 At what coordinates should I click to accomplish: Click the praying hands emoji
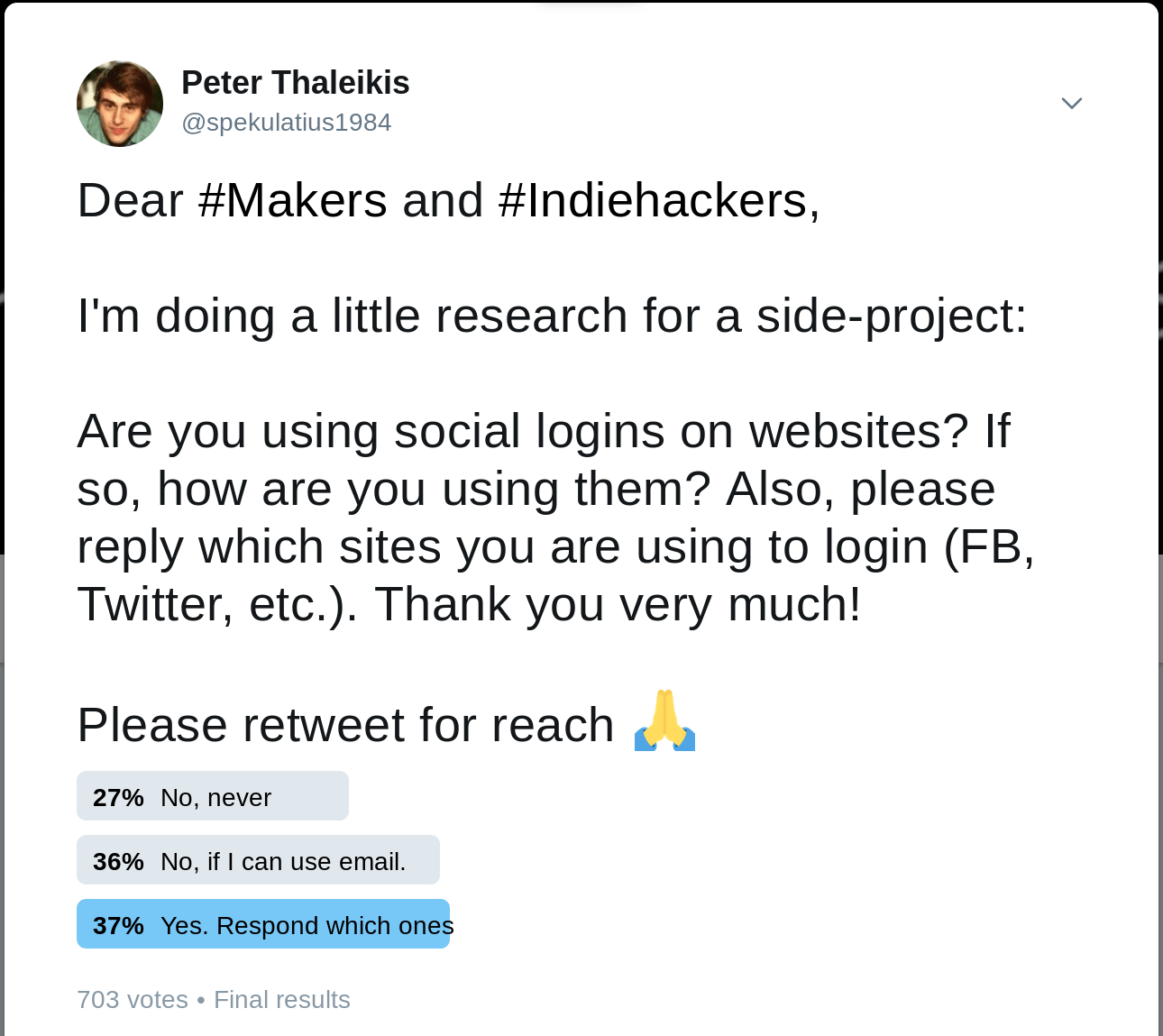pos(664,721)
